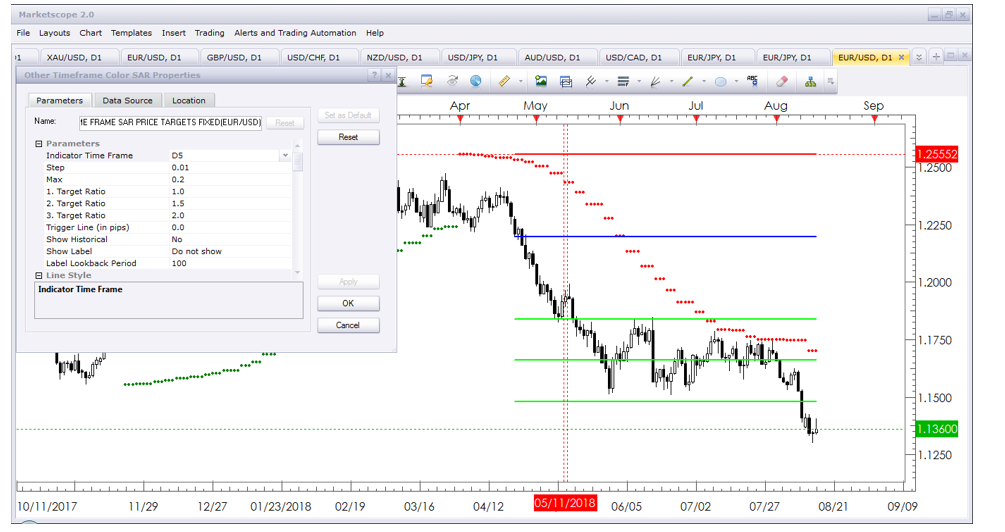Open the Chart menu
The image size is (1005, 532).
[x=90, y=33]
